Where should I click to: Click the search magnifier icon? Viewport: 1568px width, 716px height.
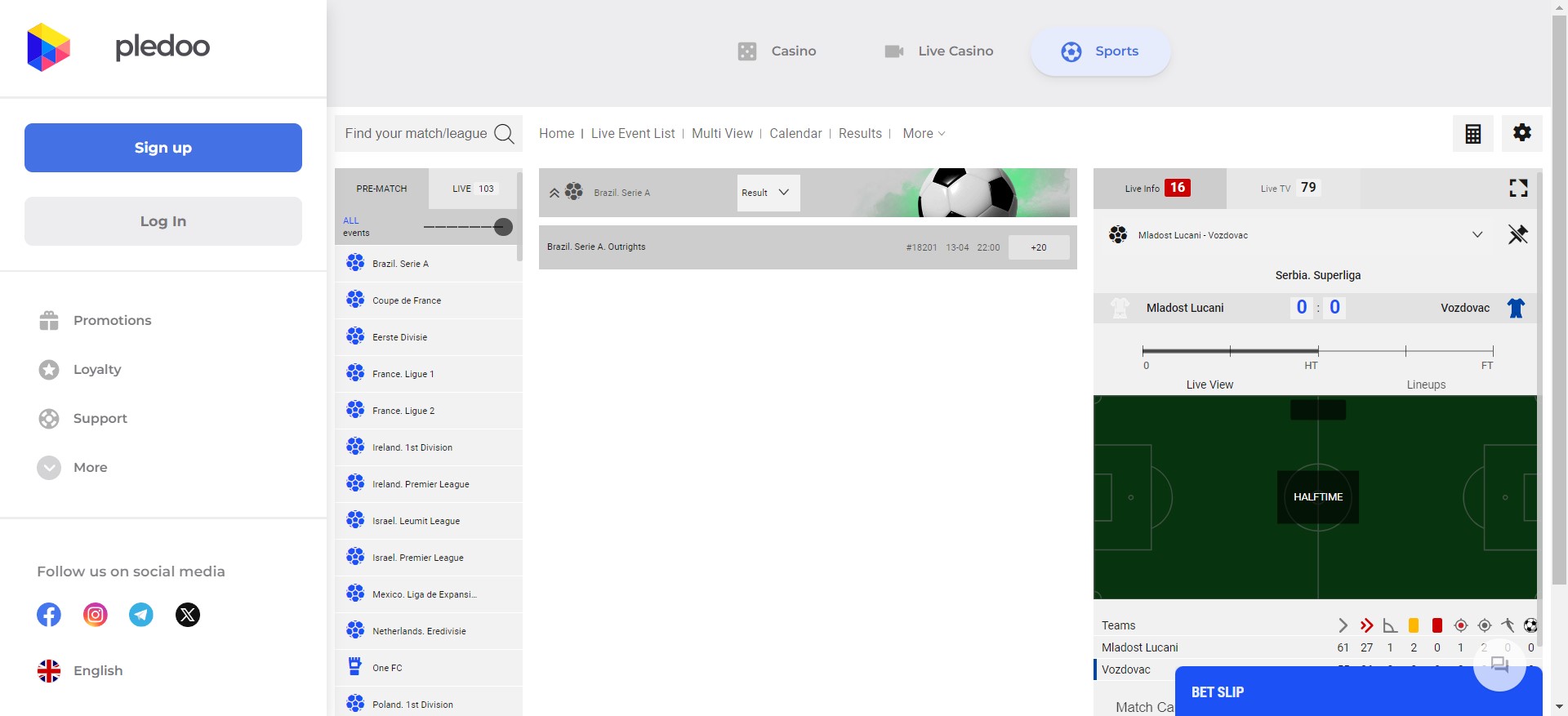coord(505,134)
